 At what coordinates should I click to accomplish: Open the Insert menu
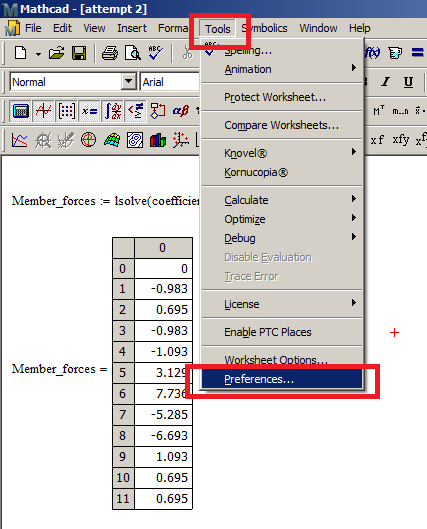132,28
